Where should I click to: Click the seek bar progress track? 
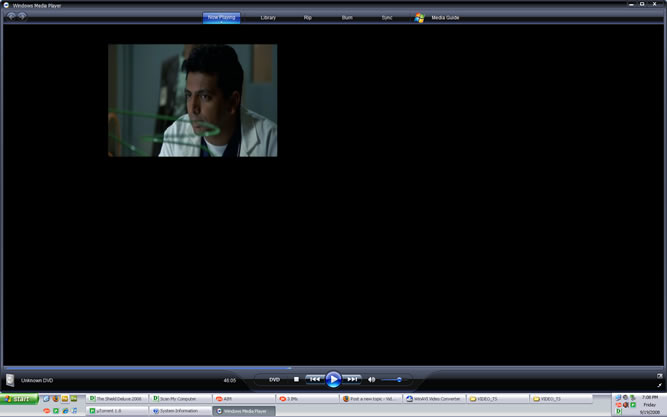[333, 368]
